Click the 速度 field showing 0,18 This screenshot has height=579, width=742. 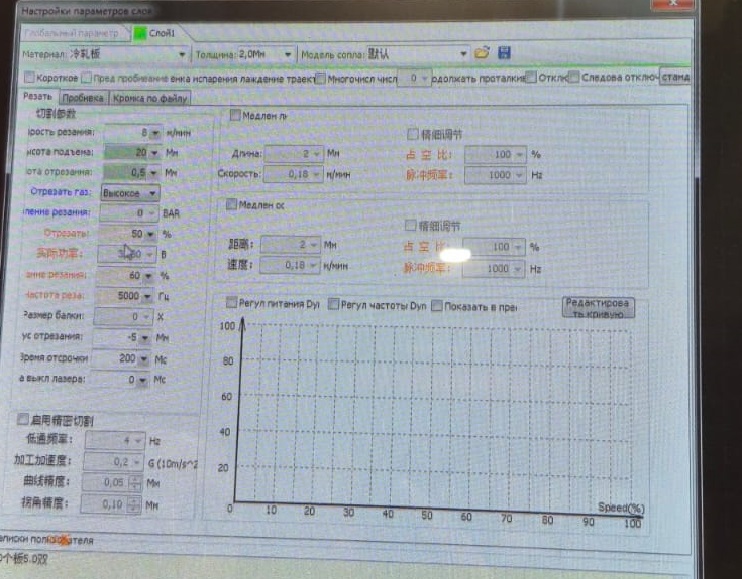(x=289, y=265)
